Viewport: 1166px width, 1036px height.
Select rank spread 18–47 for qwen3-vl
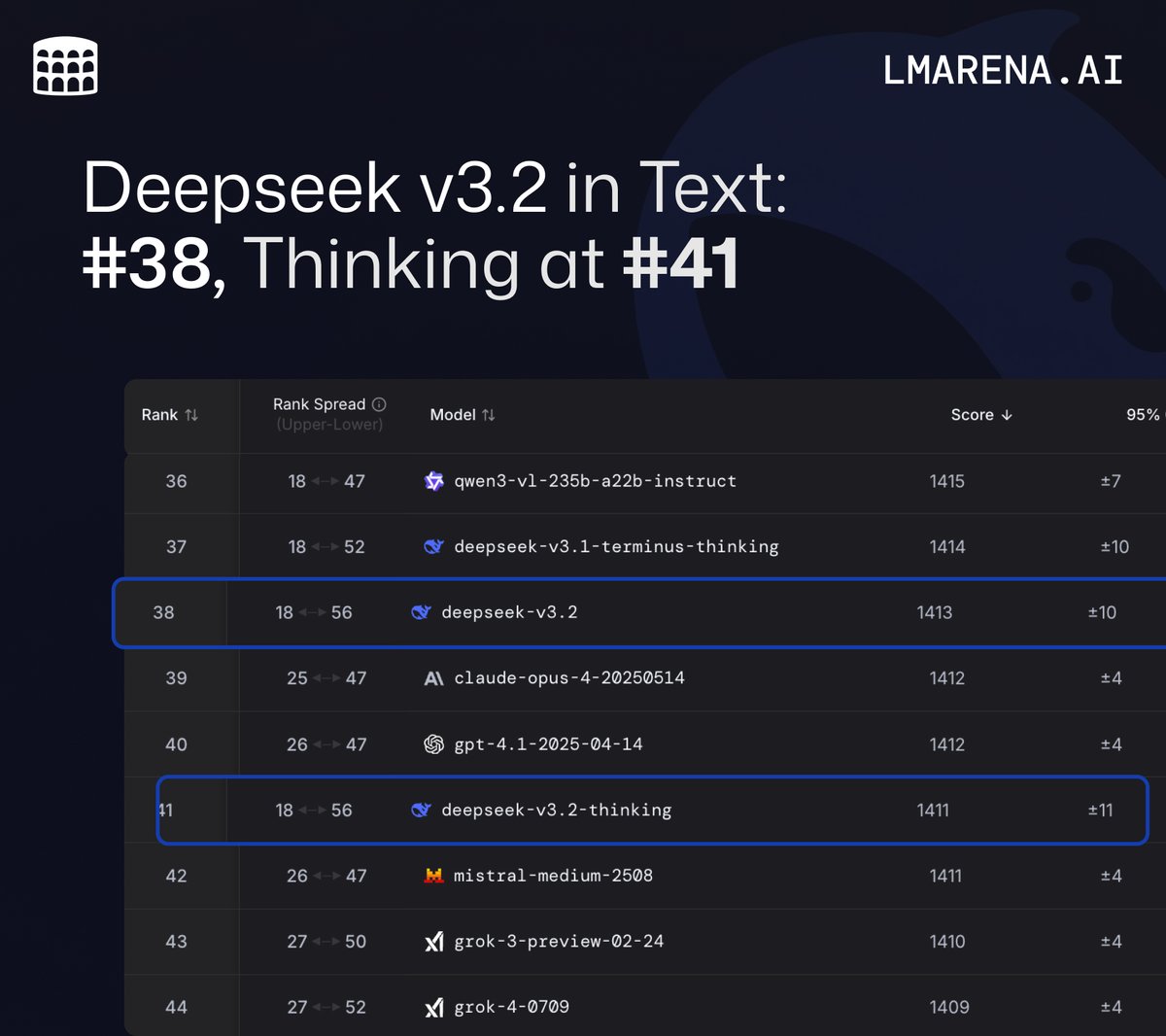[x=326, y=481]
